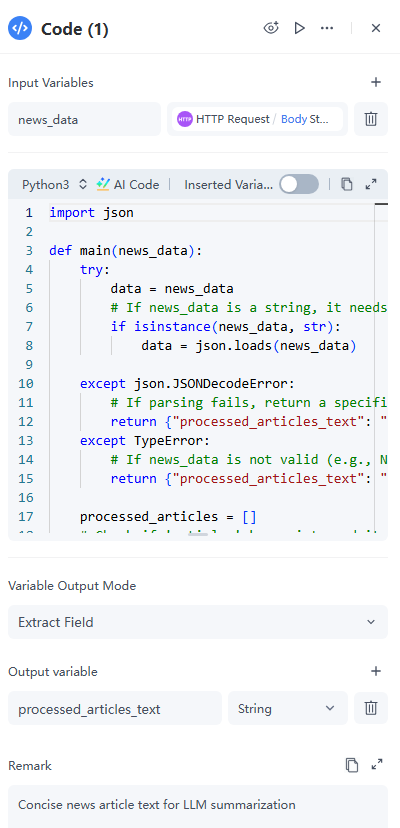Delete the processed_articles_text output variable

tap(371, 708)
